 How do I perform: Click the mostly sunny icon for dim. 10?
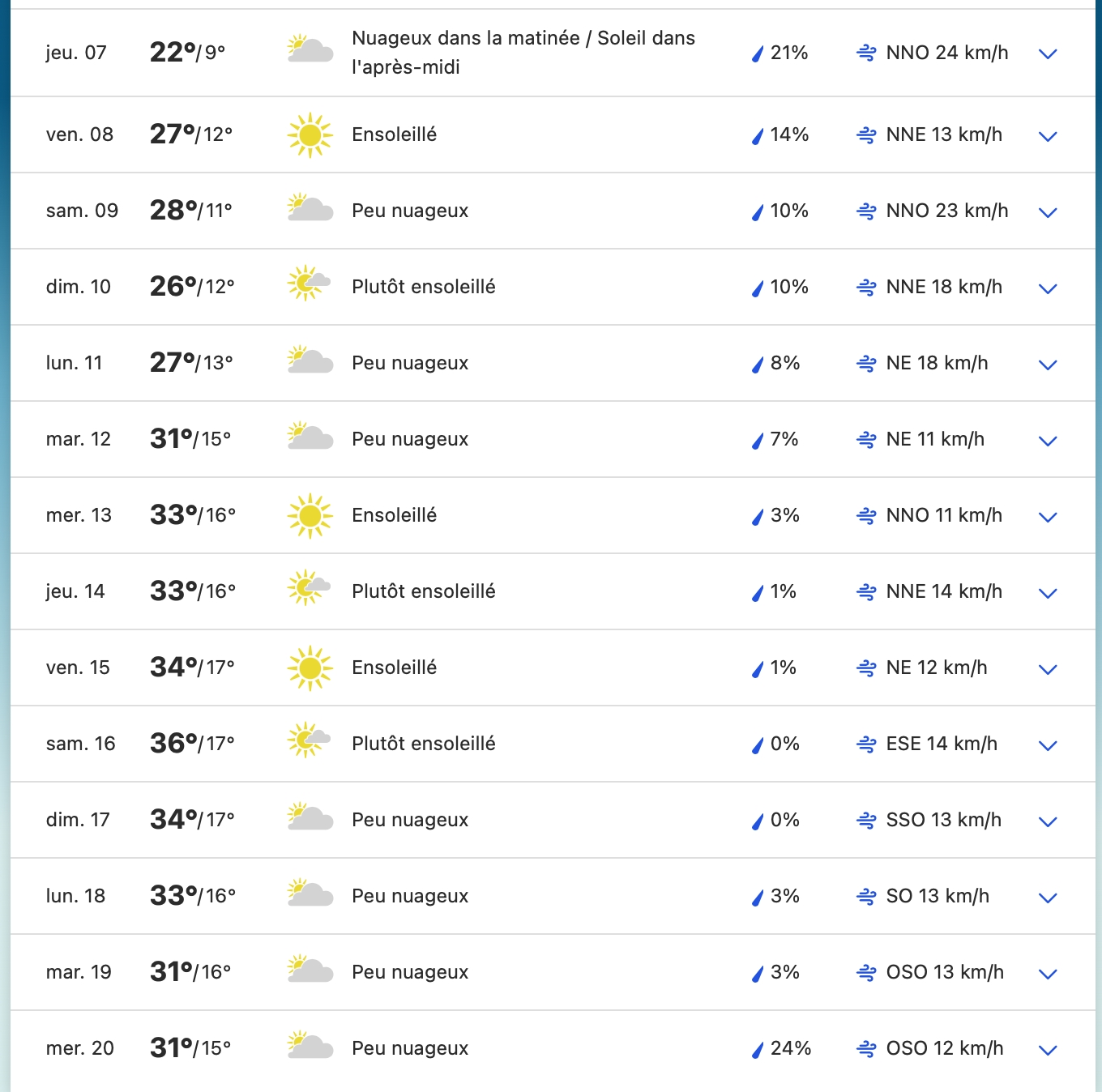(310, 284)
